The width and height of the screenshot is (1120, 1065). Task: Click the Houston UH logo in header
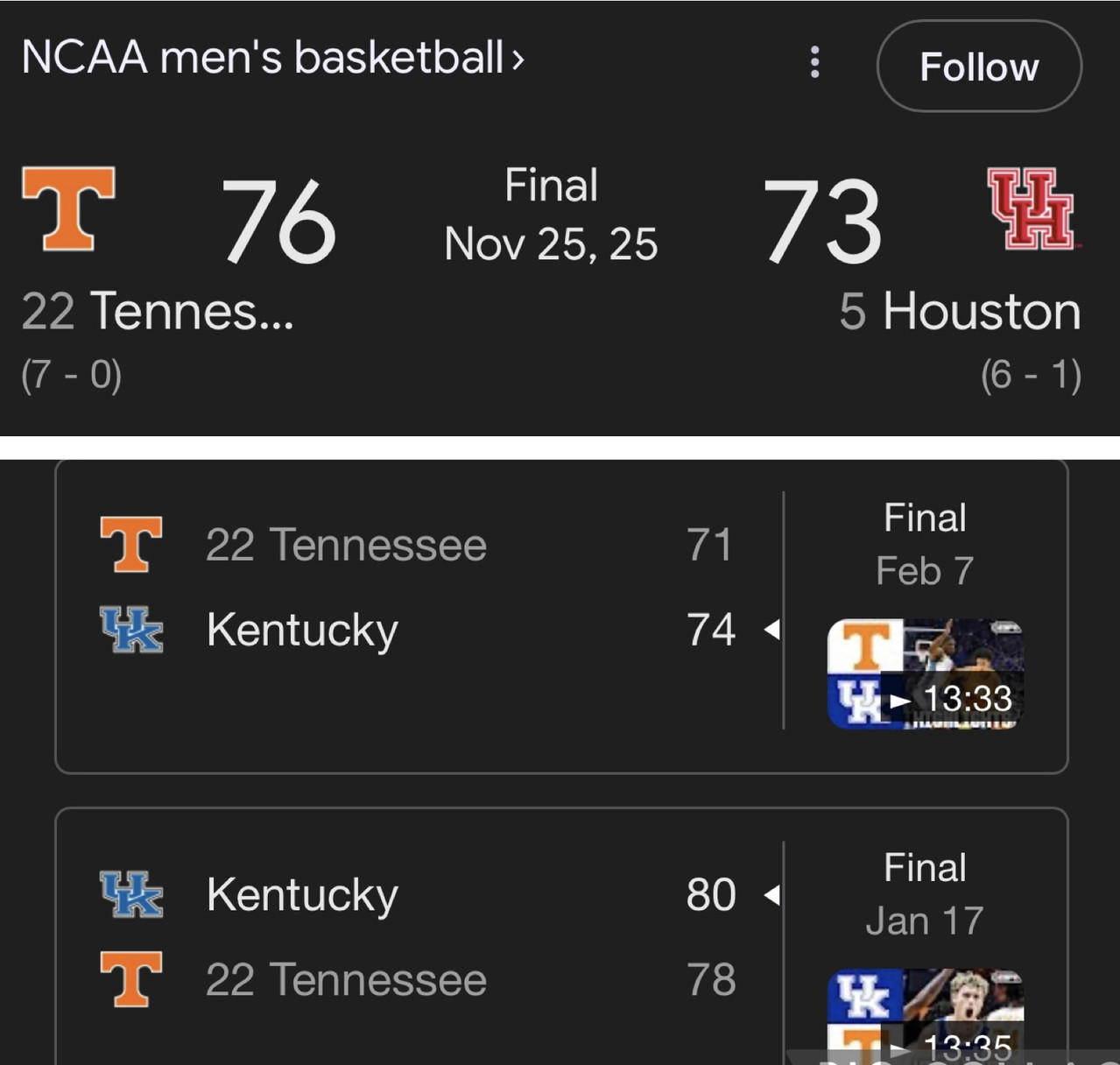pyautogui.click(x=1032, y=208)
